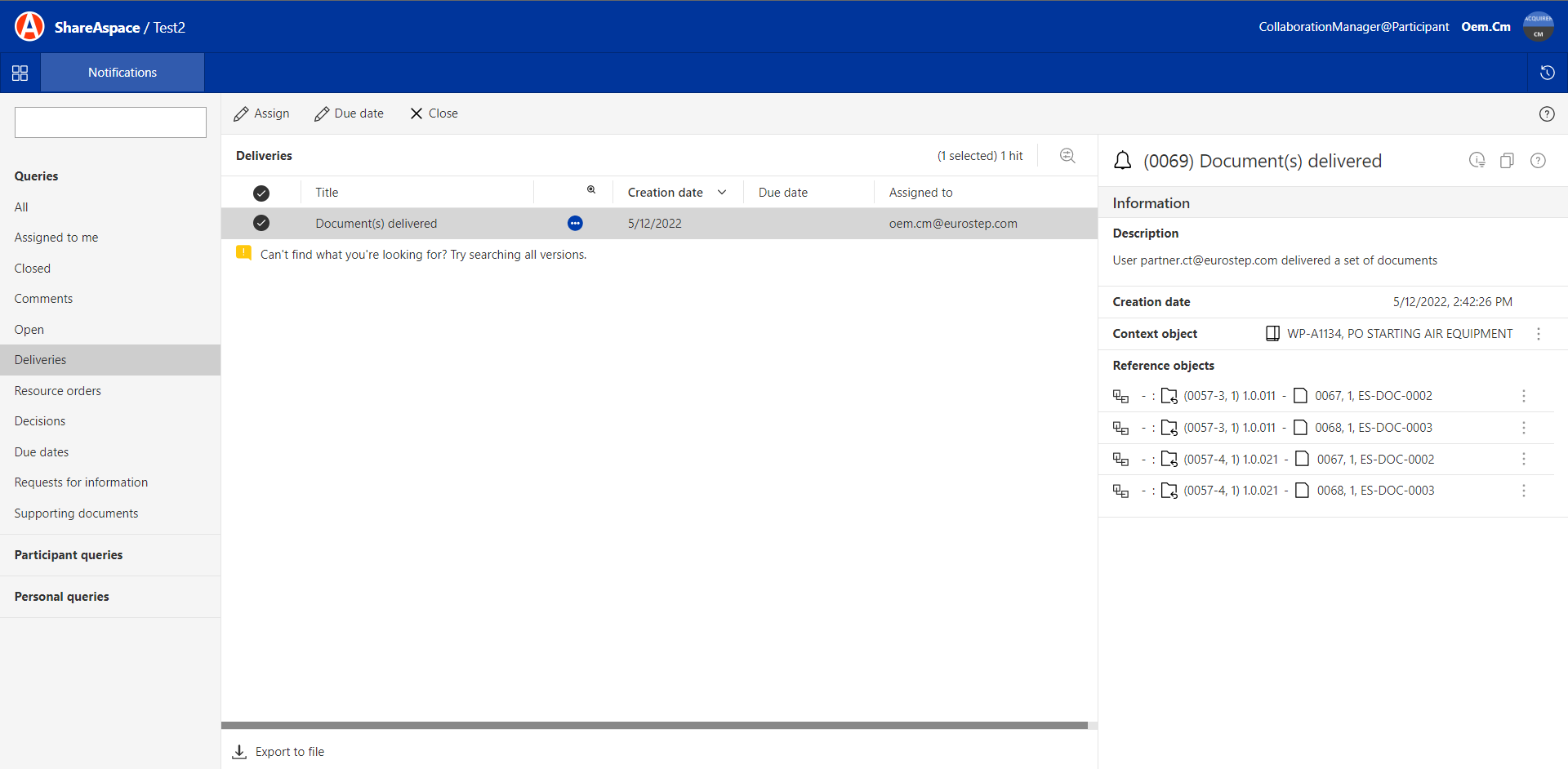Expand the Creation date sort dropdown arrow

(x=722, y=193)
